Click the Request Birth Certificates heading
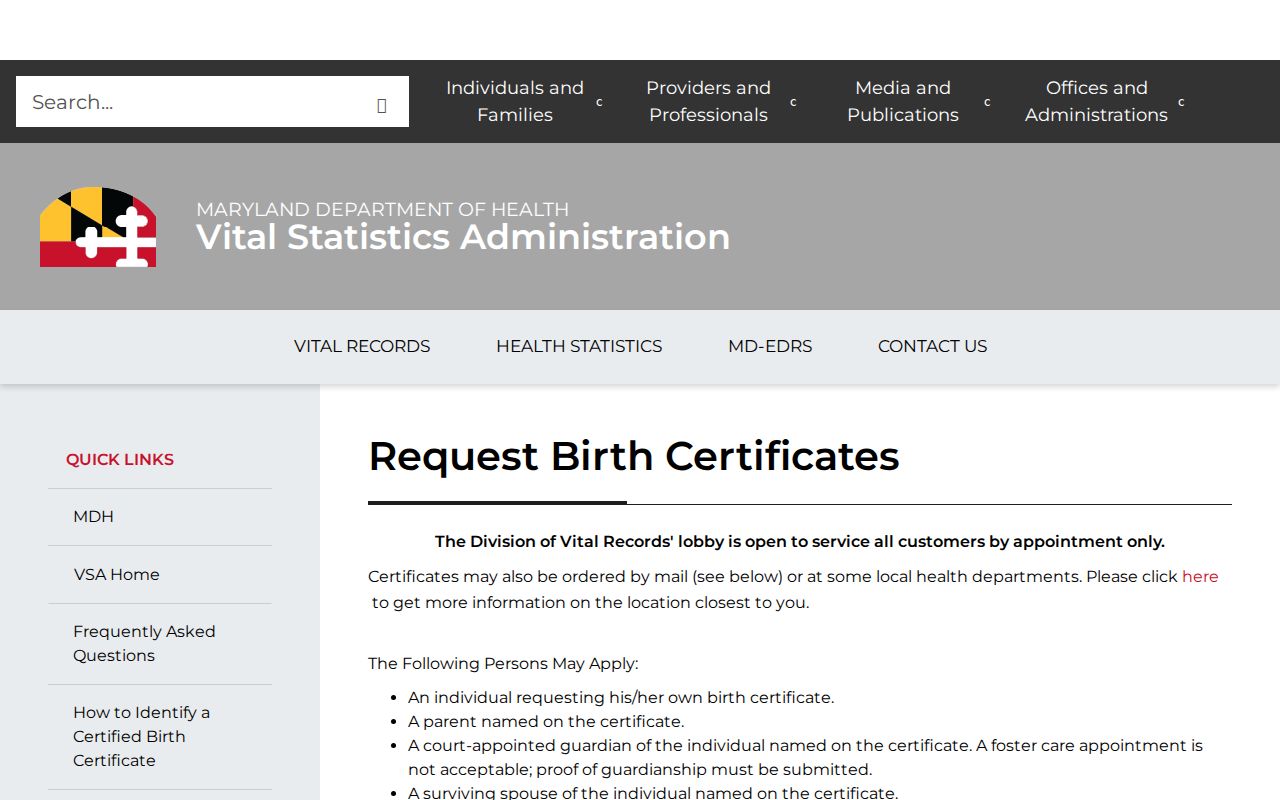This screenshot has width=1280, height=800. pyautogui.click(x=634, y=456)
